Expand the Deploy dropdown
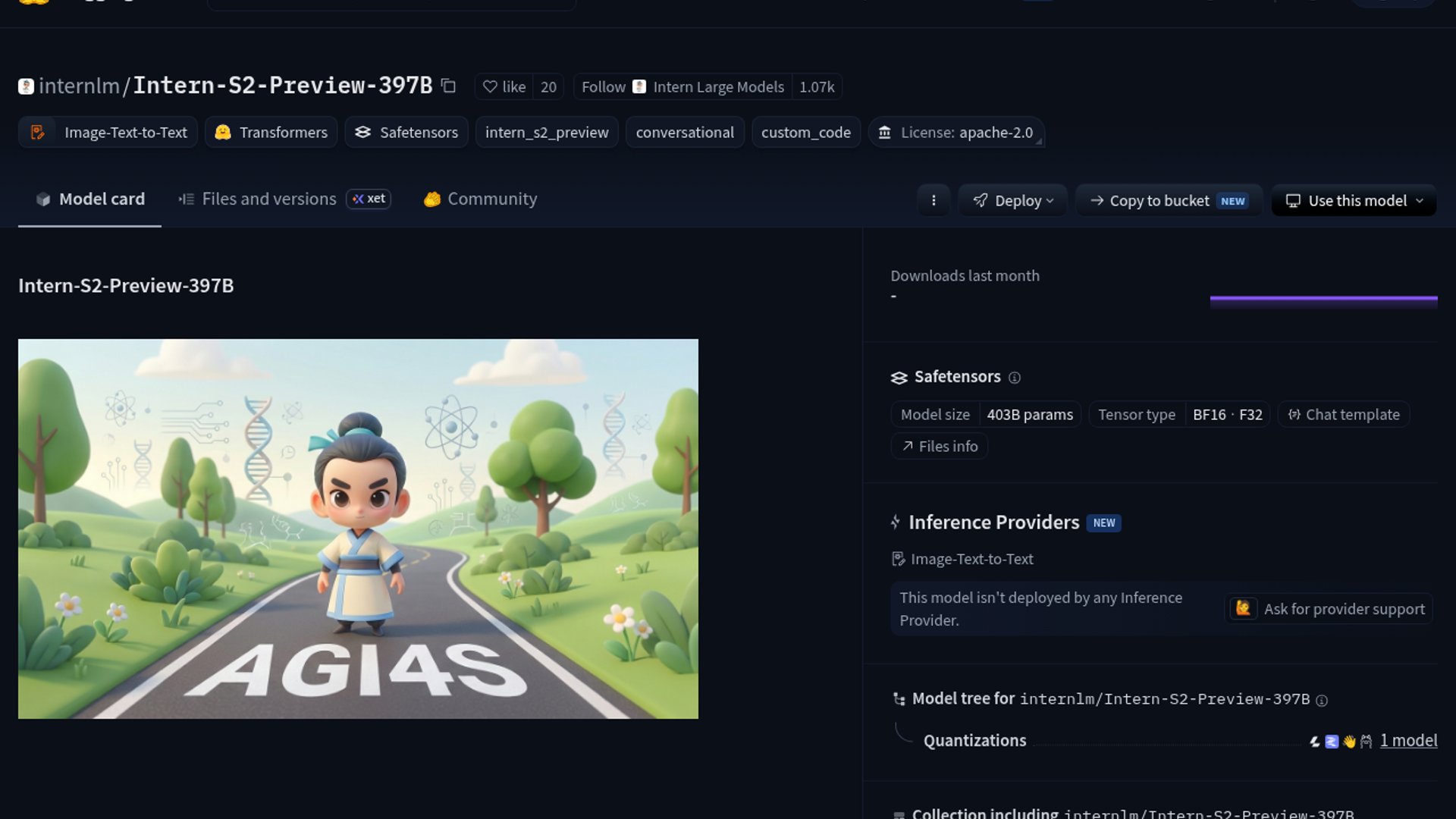This screenshot has height=819, width=1456. 1012,200
